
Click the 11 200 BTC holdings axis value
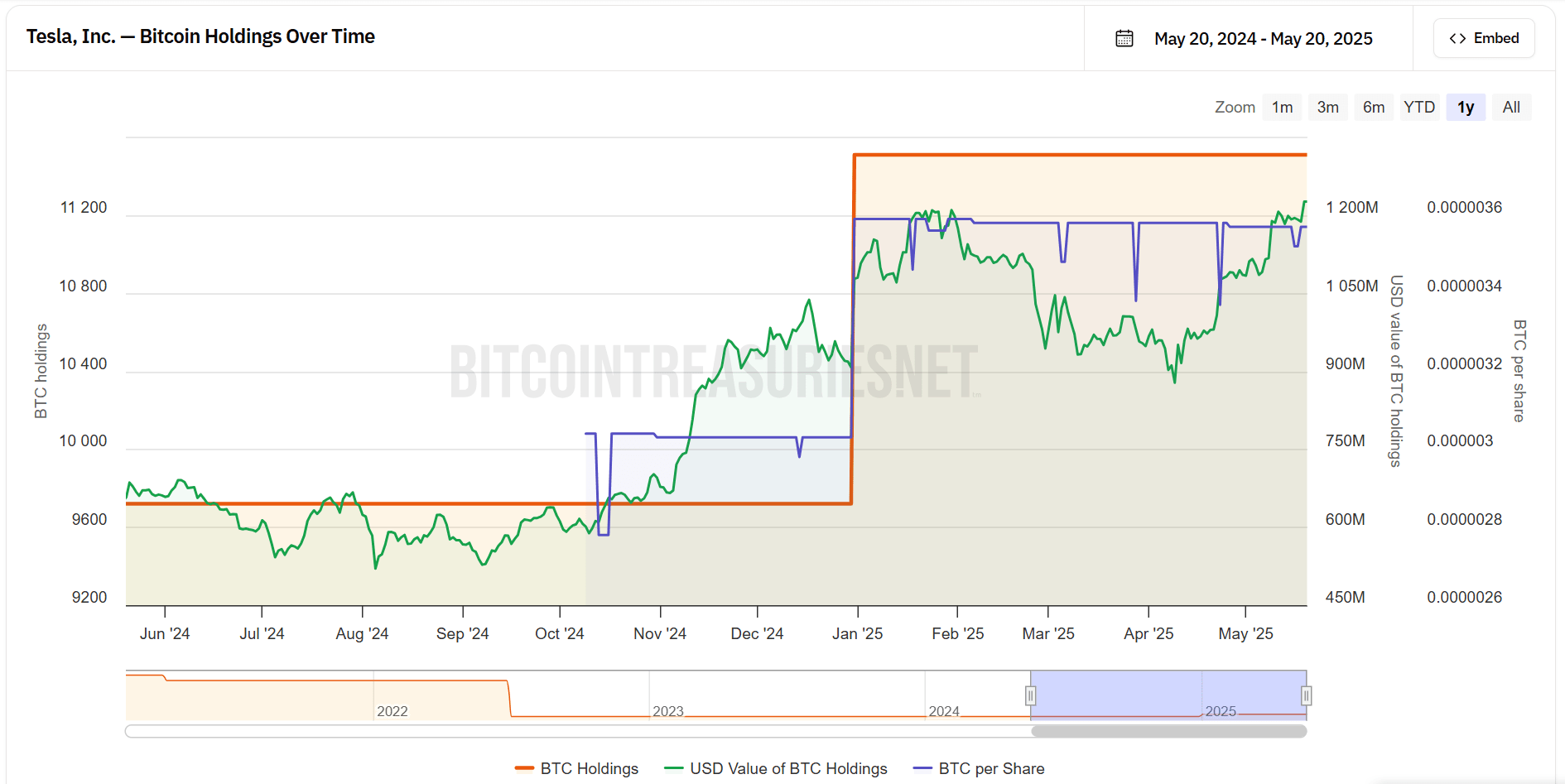(x=84, y=207)
